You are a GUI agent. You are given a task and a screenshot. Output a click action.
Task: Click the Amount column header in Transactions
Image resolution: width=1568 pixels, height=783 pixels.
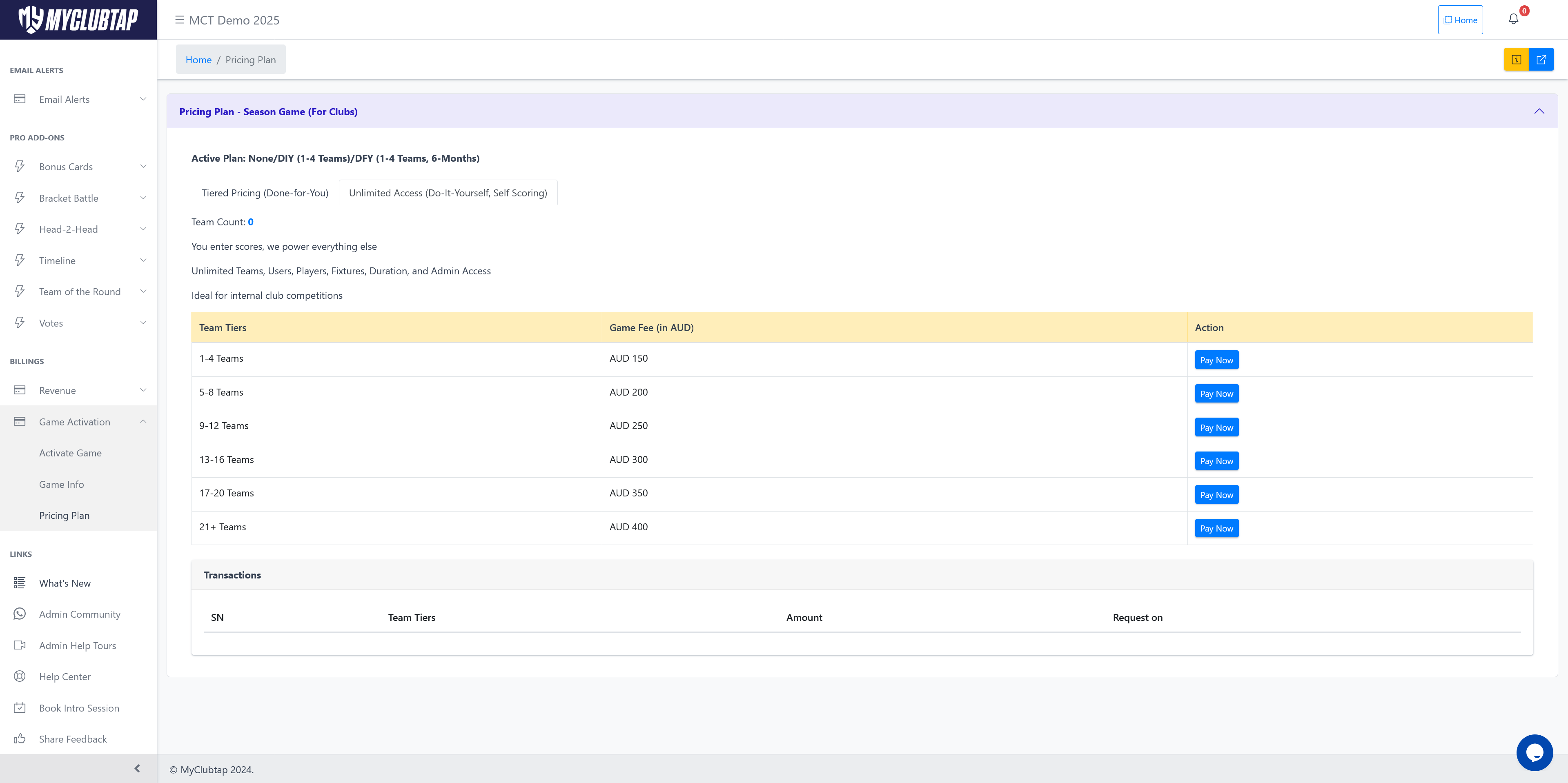point(804,618)
